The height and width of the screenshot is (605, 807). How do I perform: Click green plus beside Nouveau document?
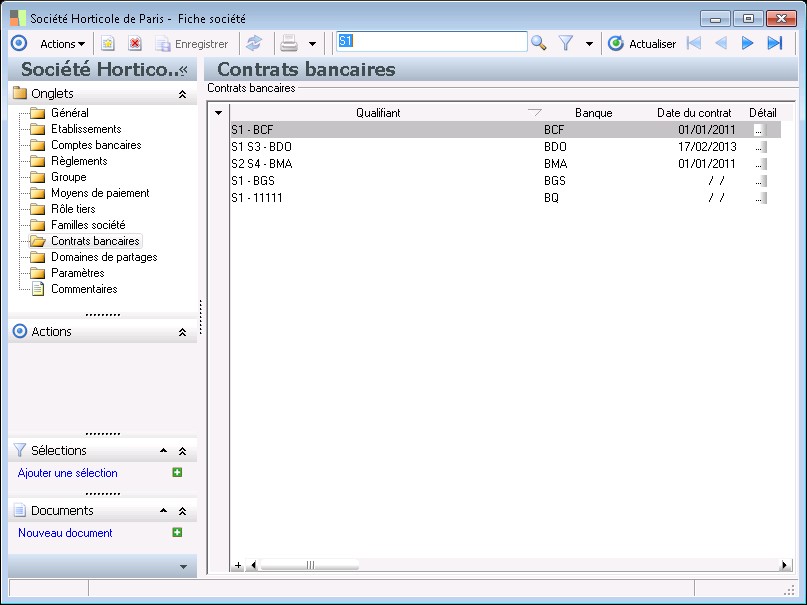[x=177, y=533]
